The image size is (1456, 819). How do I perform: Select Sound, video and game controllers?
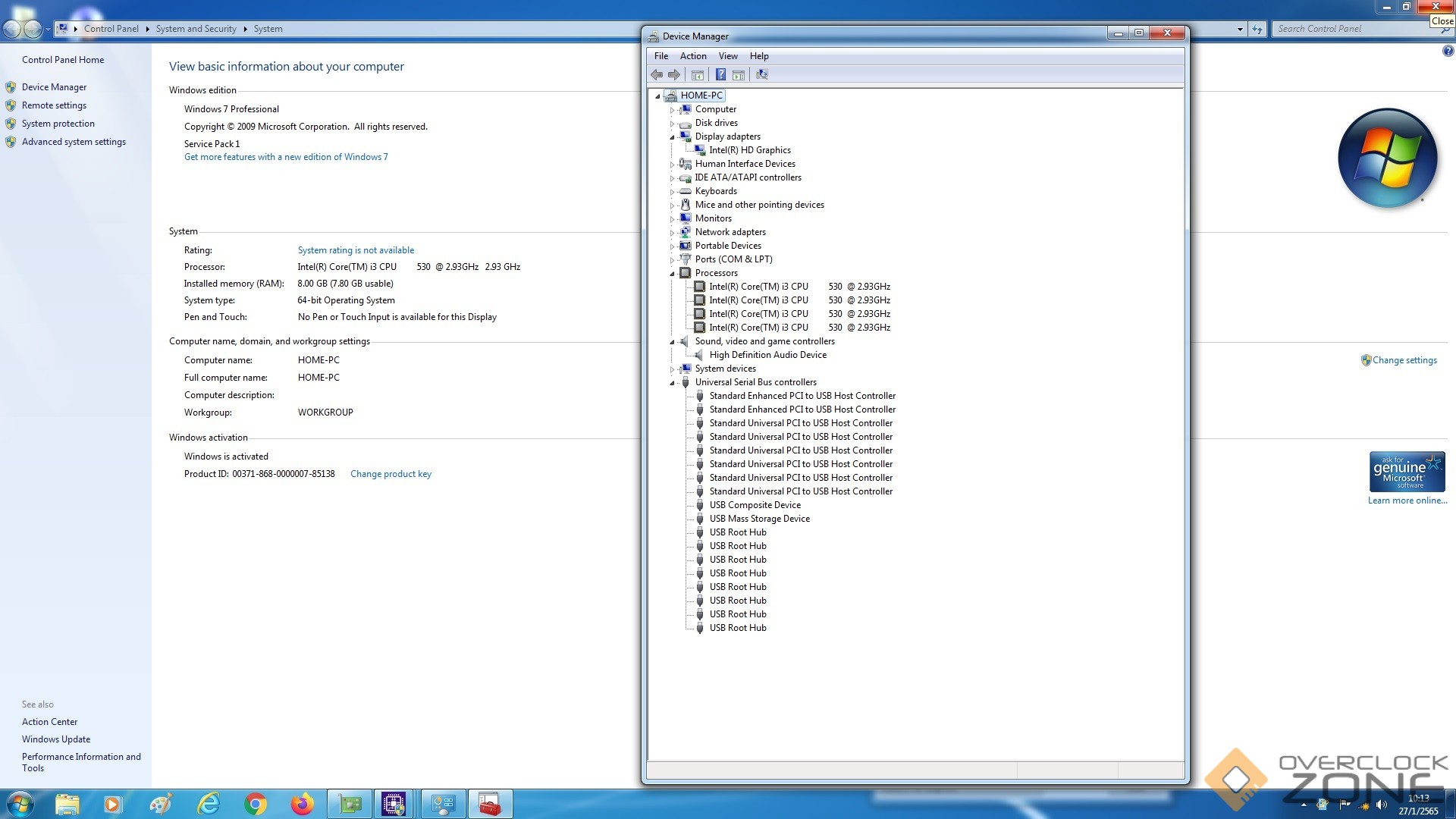[764, 341]
